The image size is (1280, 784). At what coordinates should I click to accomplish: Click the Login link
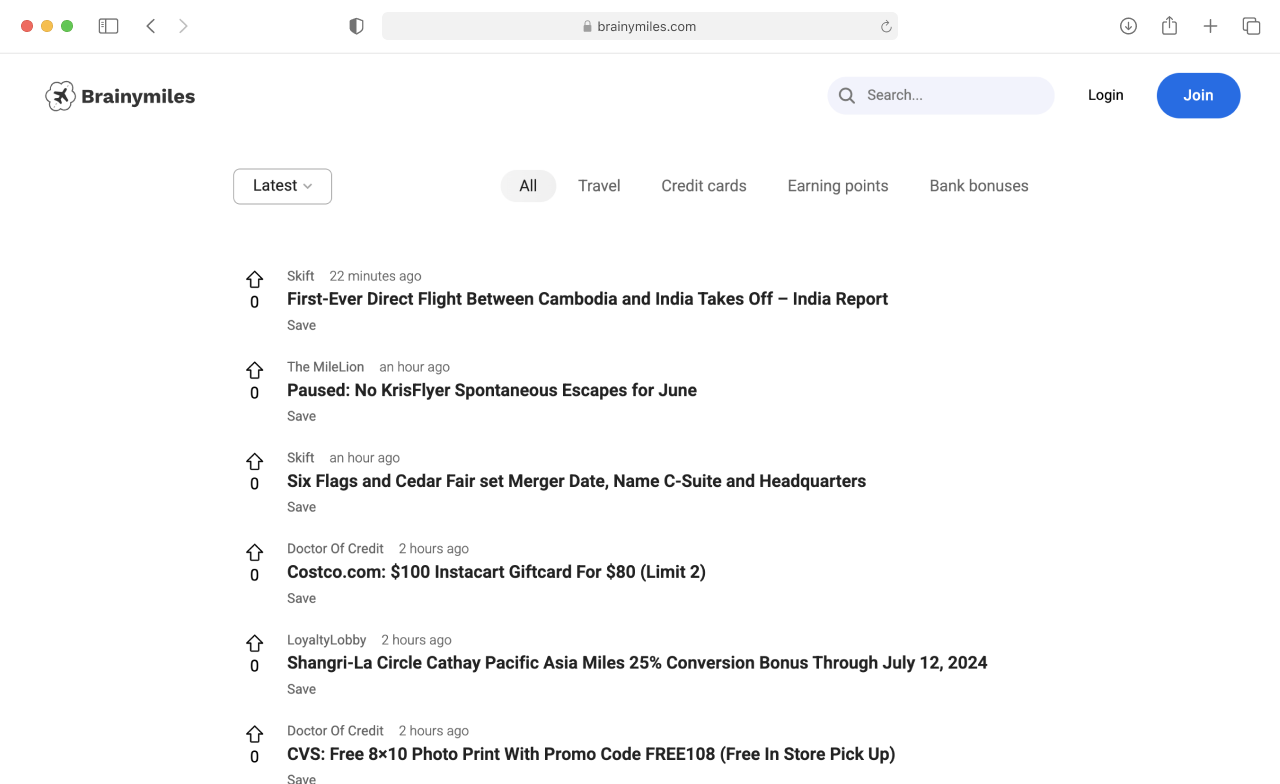tap(1105, 95)
